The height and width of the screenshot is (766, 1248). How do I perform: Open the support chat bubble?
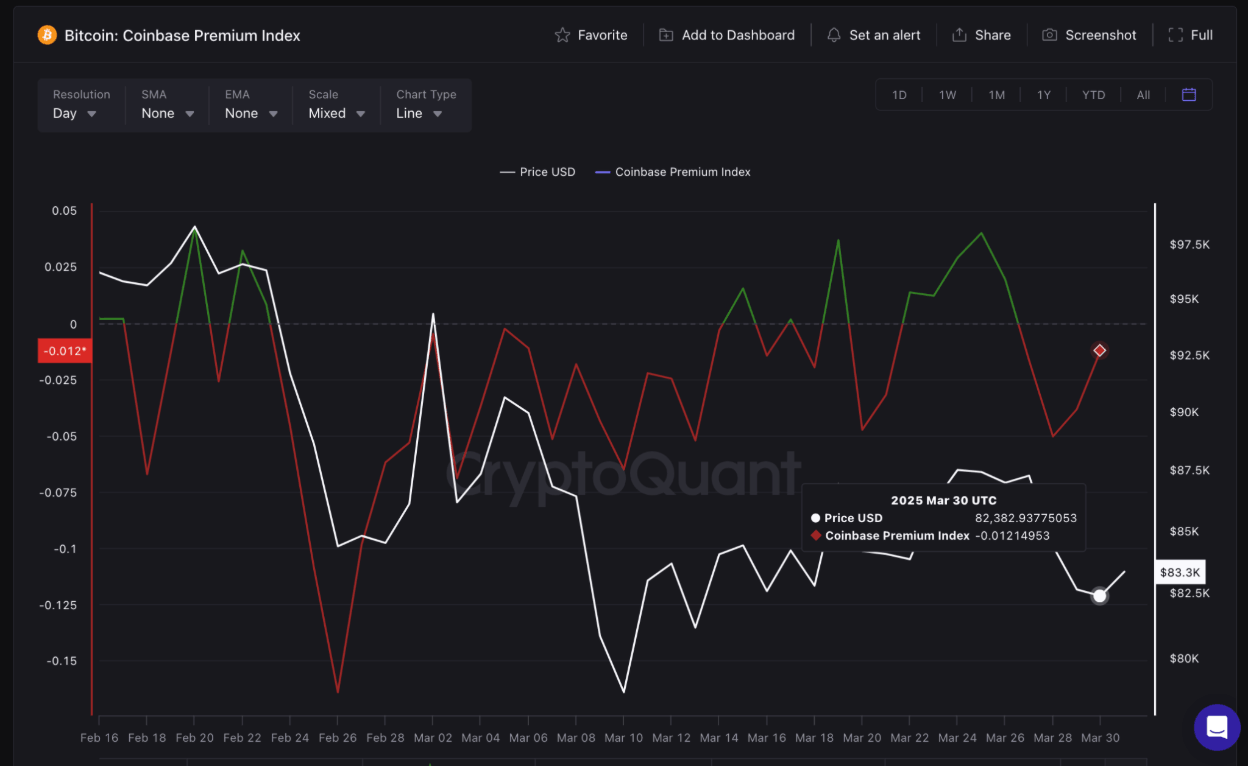1216,728
